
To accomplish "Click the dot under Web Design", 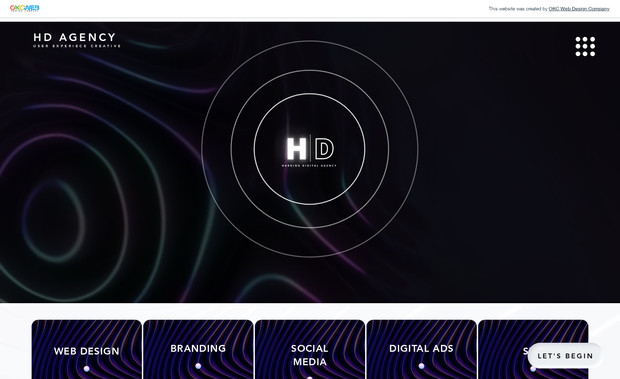I will coord(87,369).
